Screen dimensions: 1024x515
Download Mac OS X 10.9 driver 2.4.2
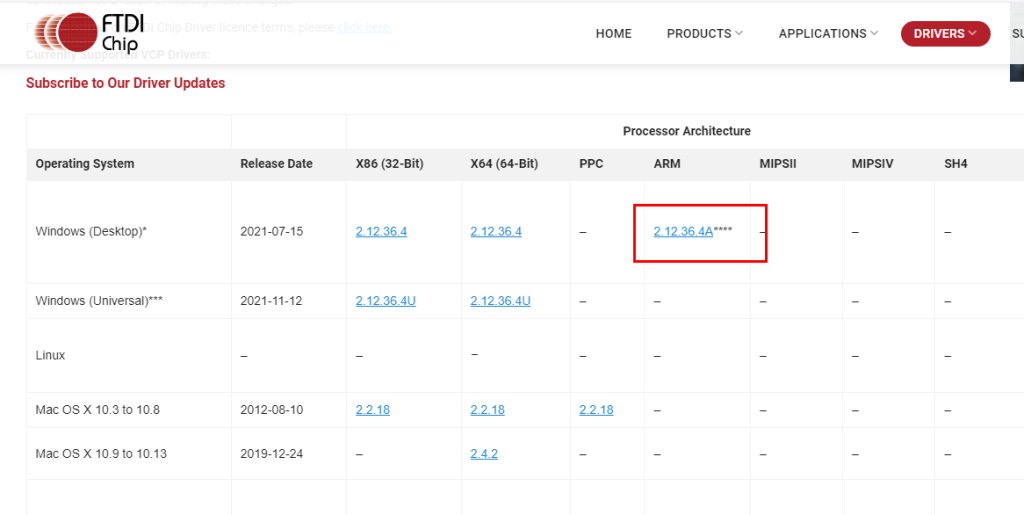click(x=484, y=454)
